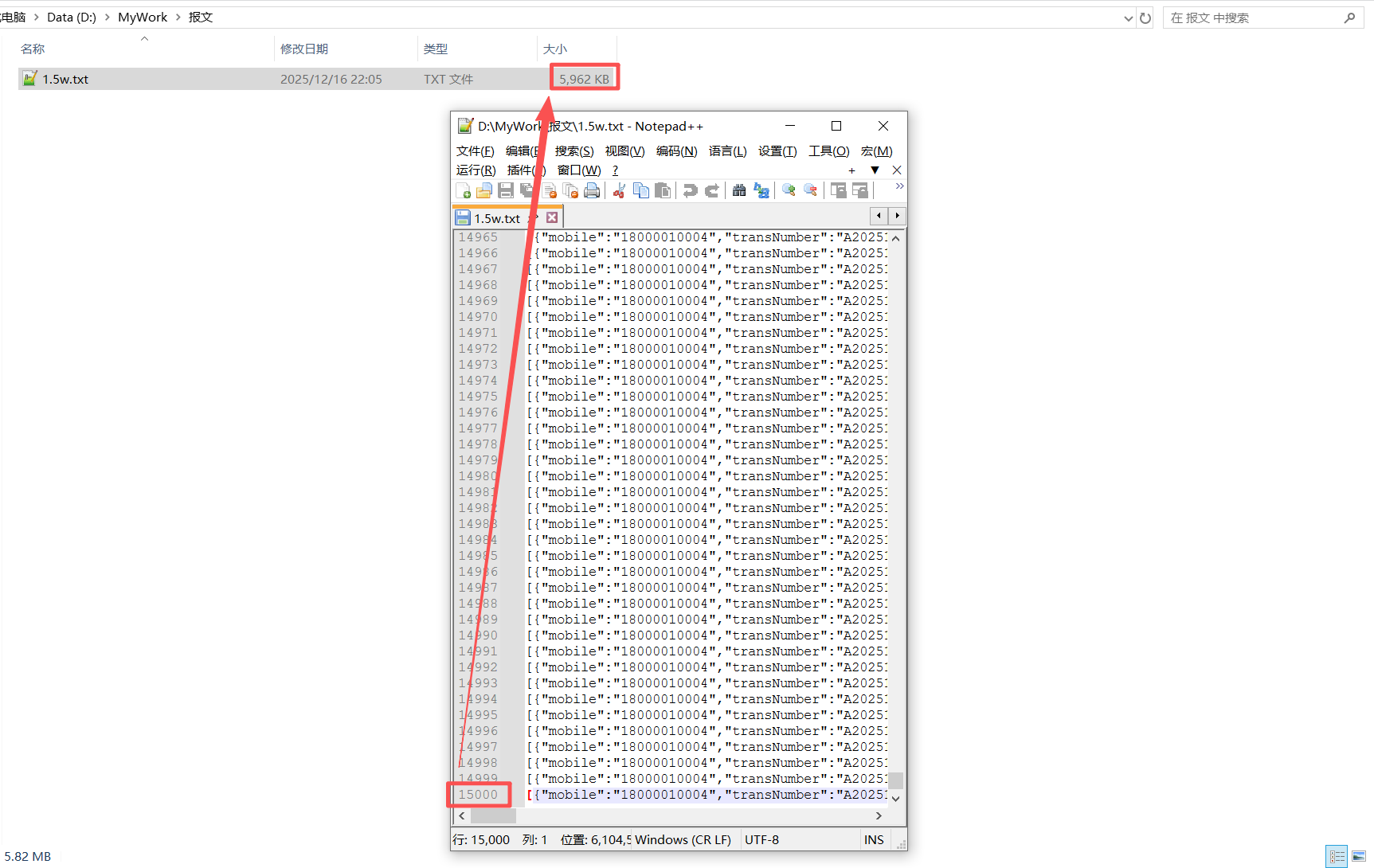Switch Explorer to details view layout
This screenshot has width=1374, height=868.
click(x=1337, y=857)
